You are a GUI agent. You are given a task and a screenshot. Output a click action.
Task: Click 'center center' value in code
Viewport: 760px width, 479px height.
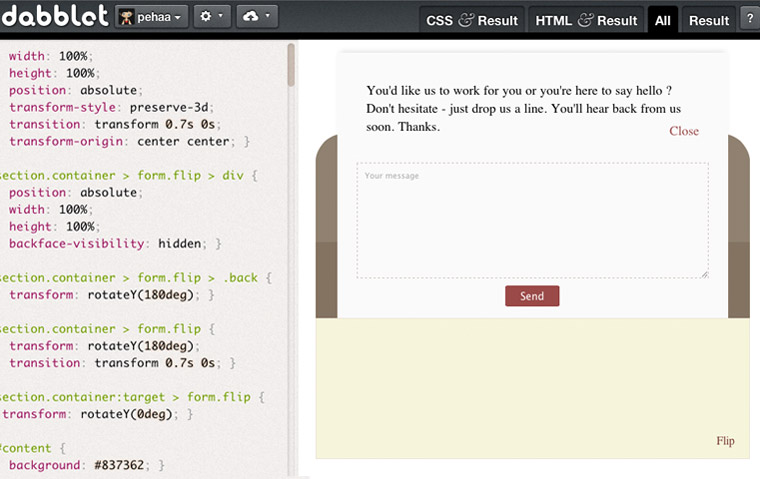(x=183, y=142)
